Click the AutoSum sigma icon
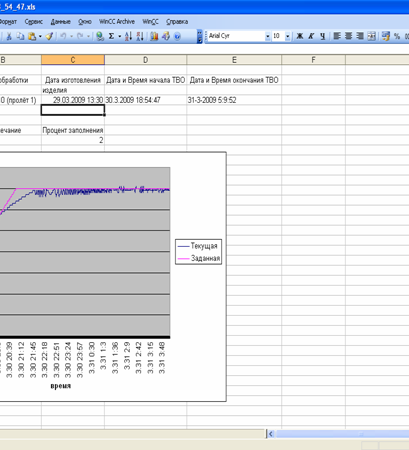The image size is (409, 450). click(111, 36)
